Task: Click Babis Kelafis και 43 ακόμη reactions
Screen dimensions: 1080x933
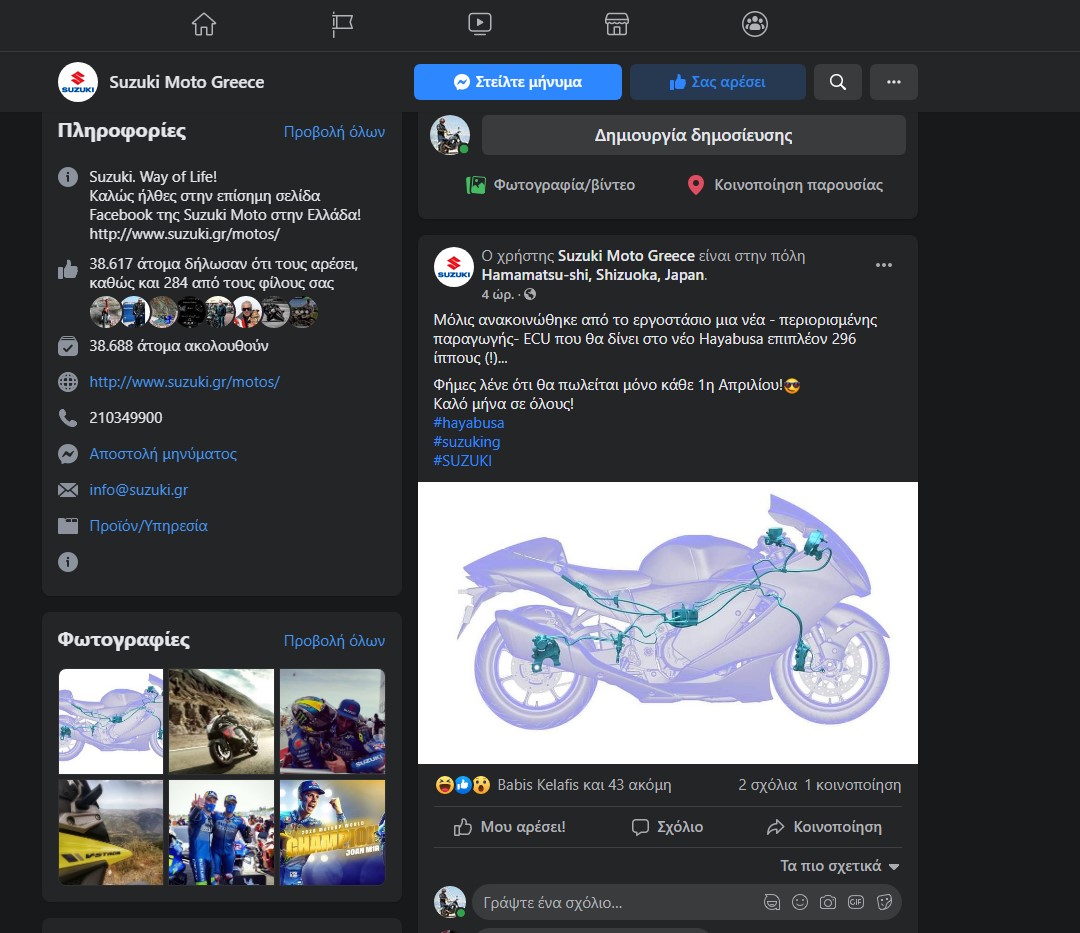Action: tap(584, 785)
